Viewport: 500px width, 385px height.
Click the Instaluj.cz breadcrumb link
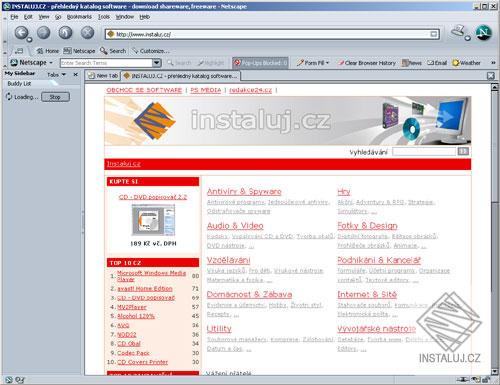pos(124,164)
